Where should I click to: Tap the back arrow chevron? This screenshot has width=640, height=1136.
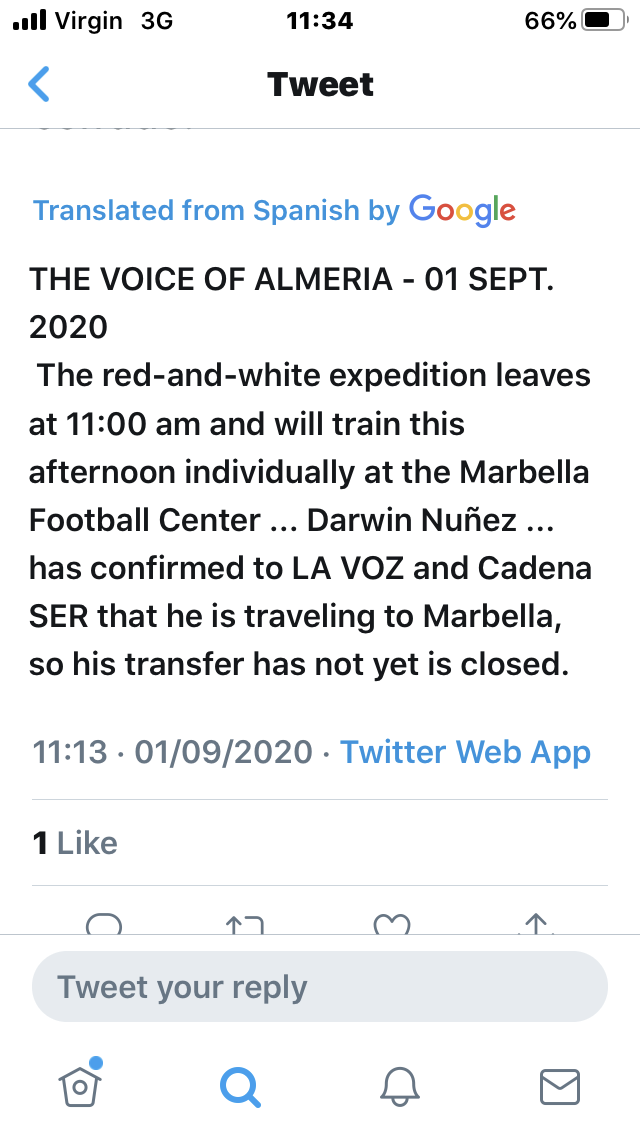click(x=38, y=84)
